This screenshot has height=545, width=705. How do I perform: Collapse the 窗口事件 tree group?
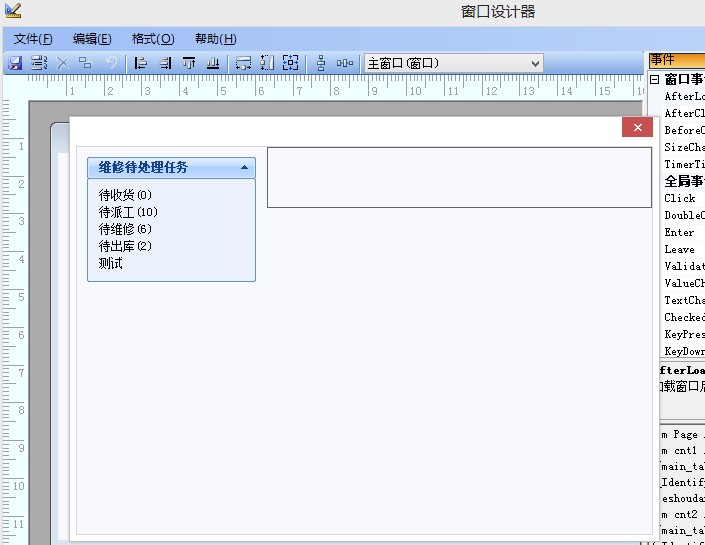click(655, 79)
